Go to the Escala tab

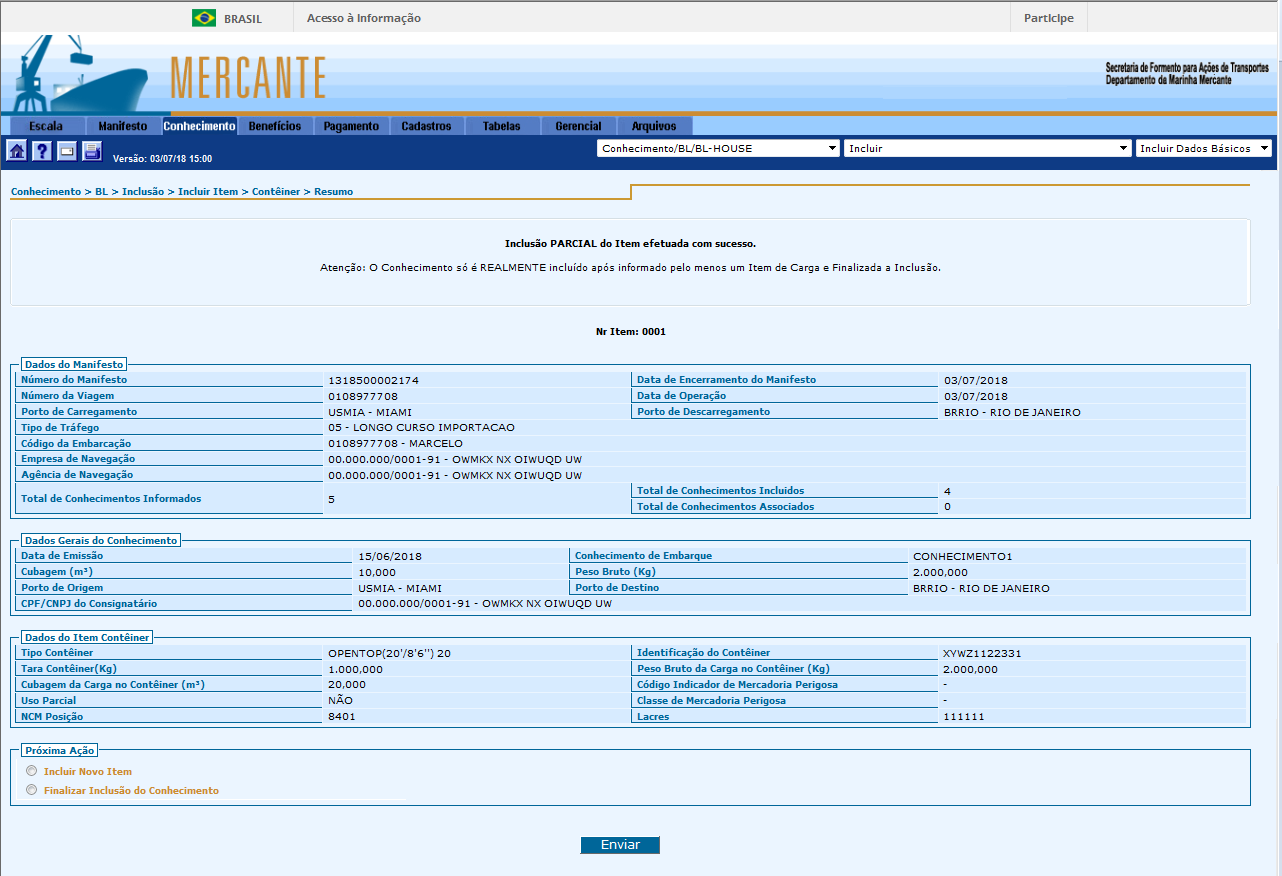tap(45, 126)
